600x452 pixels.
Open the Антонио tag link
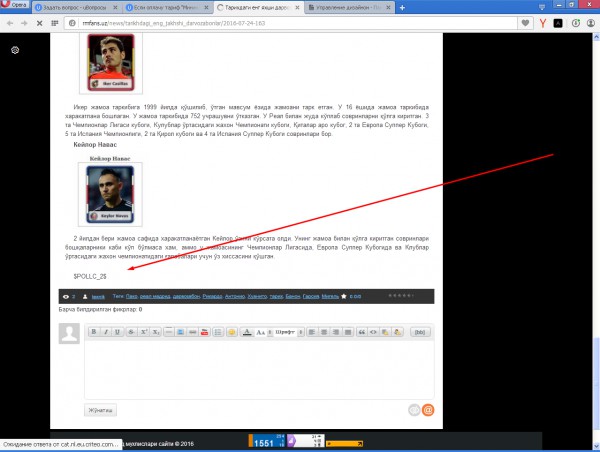[x=235, y=296]
